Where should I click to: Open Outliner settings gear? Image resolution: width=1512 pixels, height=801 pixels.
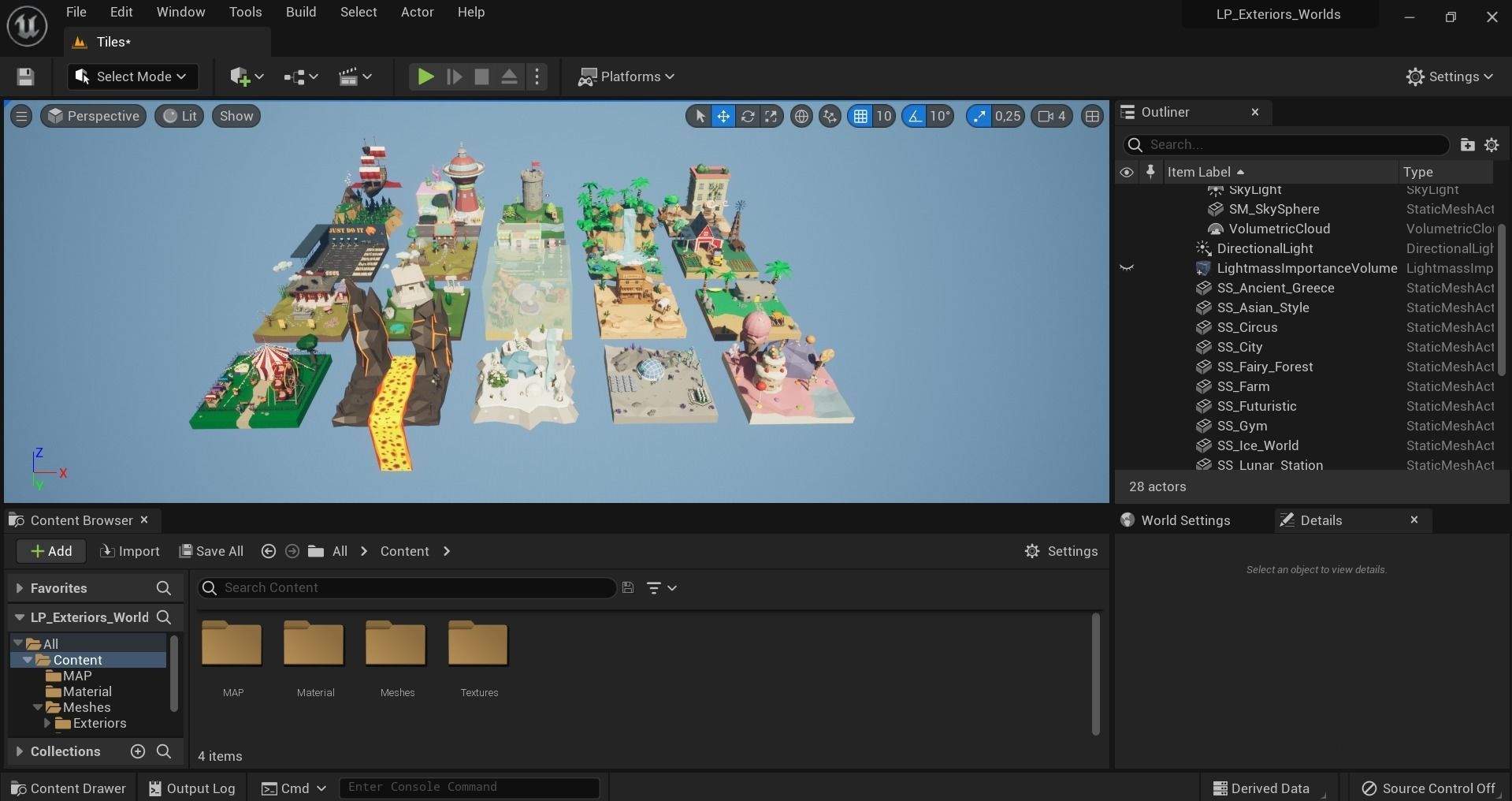click(x=1492, y=144)
